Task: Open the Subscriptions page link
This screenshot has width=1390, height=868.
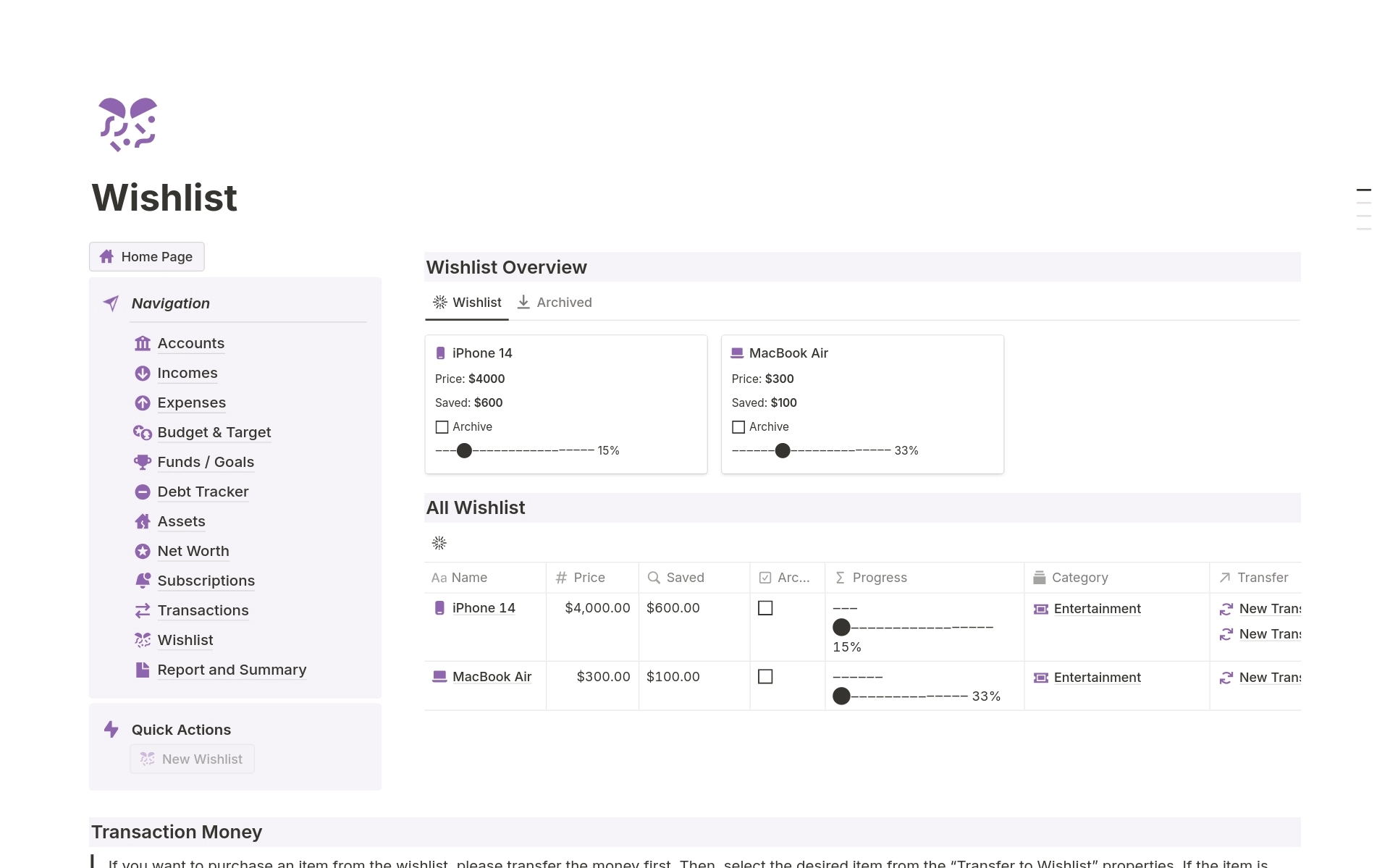Action: (206, 581)
